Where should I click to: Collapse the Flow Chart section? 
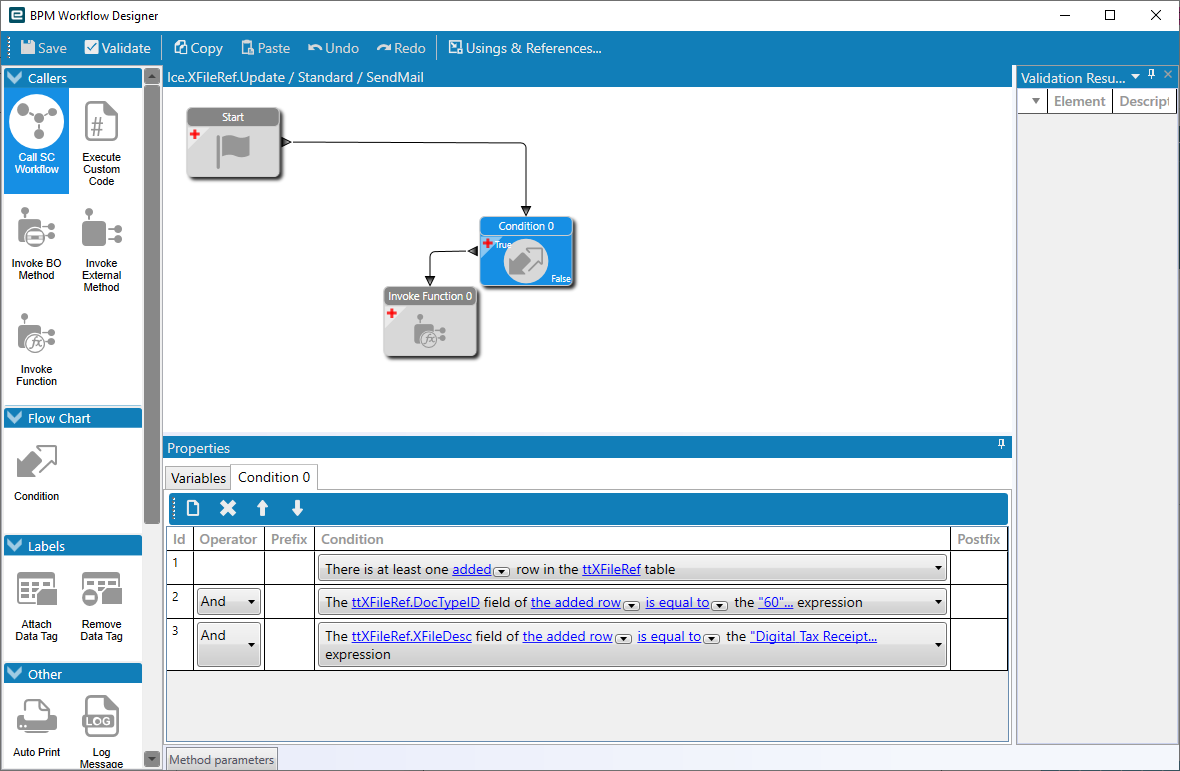point(14,417)
